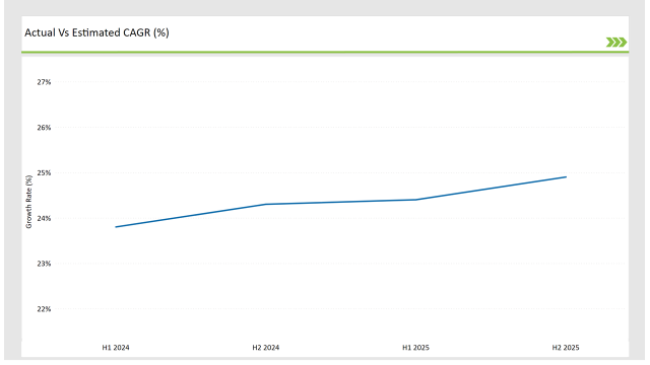
Task: Select the 22% y-axis label
Action: click(x=44, y=309)
